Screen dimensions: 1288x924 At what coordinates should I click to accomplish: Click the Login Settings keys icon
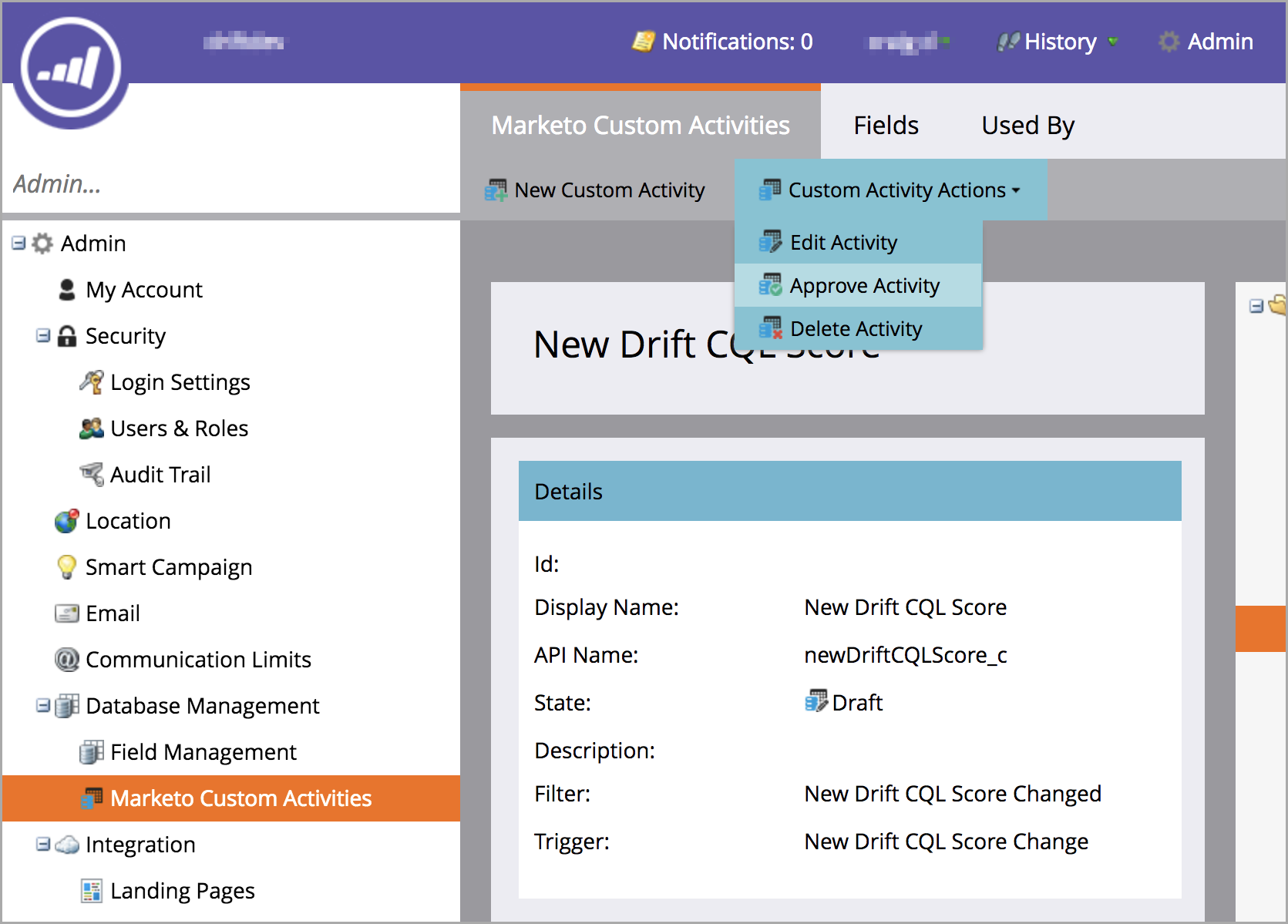pyautogui.click(x=92, y=382)
